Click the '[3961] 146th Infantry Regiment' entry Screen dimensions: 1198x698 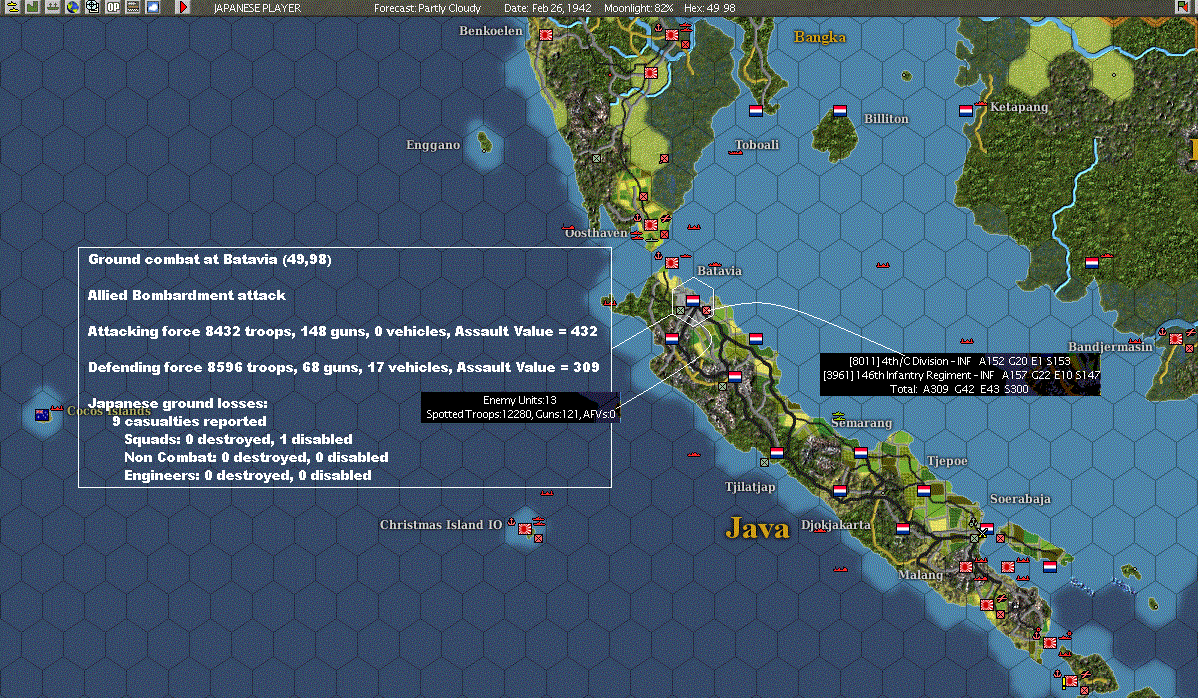pos(961,375)
